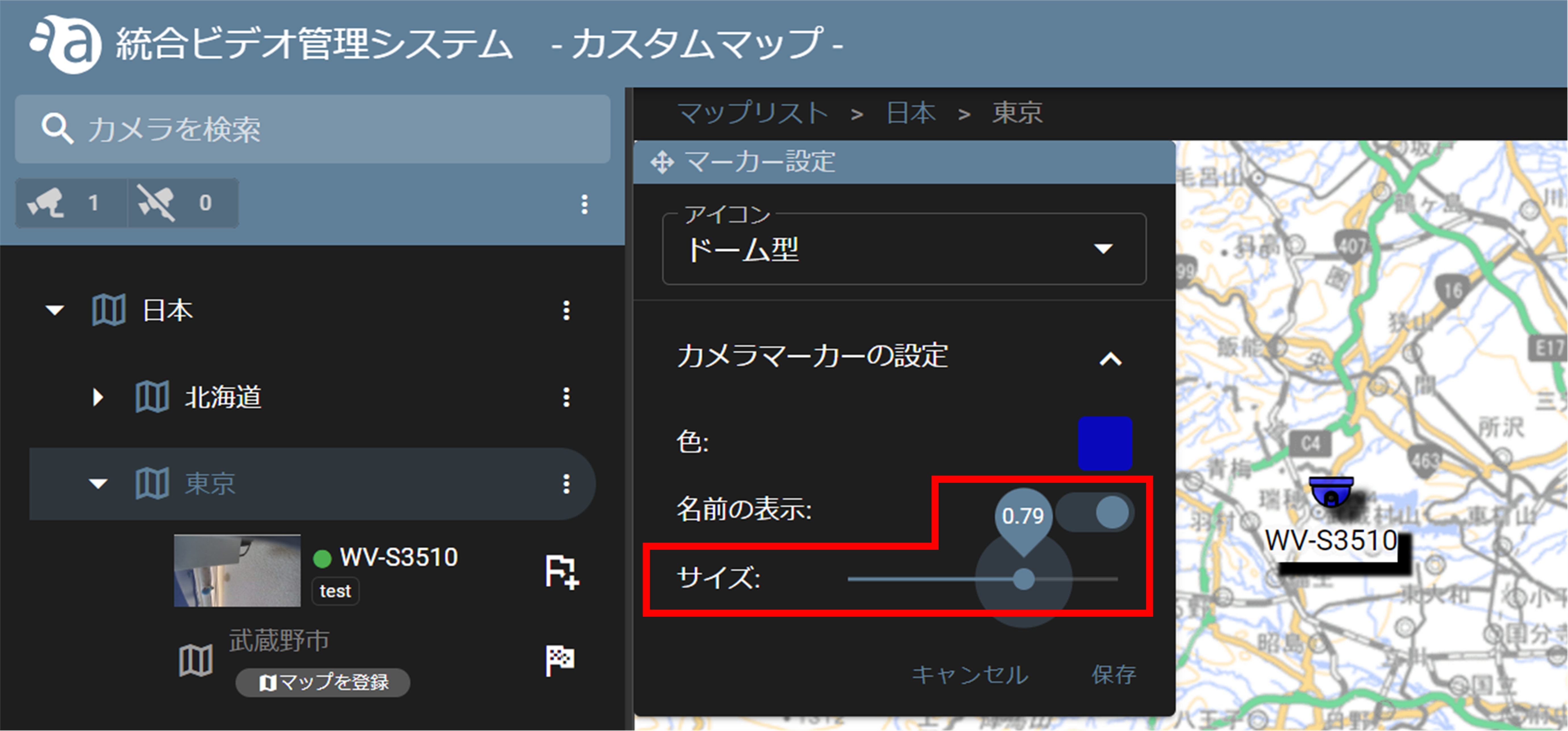This screenshot has height=731, width=1568.
Task: Click the WV-S3510 label on the map
Action: 1331,540
